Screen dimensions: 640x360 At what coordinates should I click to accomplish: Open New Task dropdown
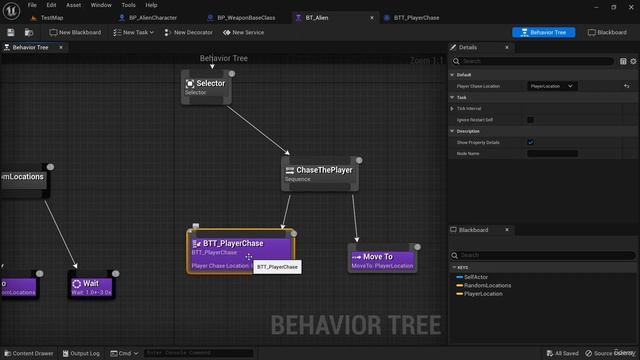pos(133,32)
